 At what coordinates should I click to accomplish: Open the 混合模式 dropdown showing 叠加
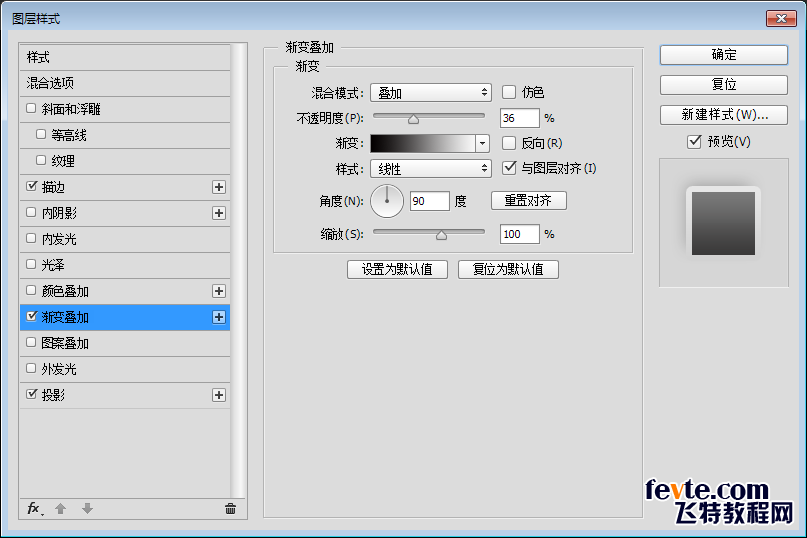431,93
